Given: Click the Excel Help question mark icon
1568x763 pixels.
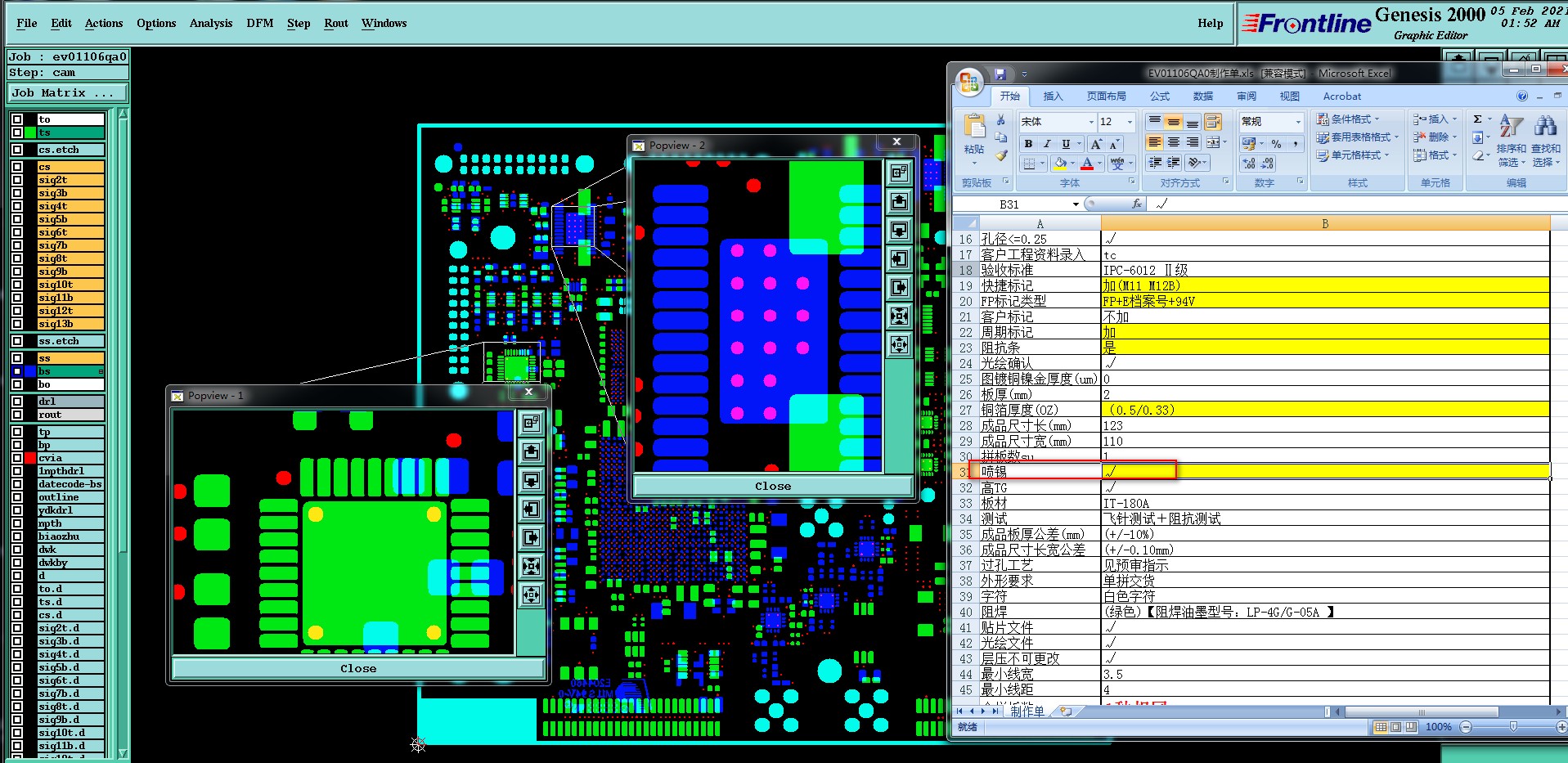Looking at the screenshot, I should click(1522, 96).
